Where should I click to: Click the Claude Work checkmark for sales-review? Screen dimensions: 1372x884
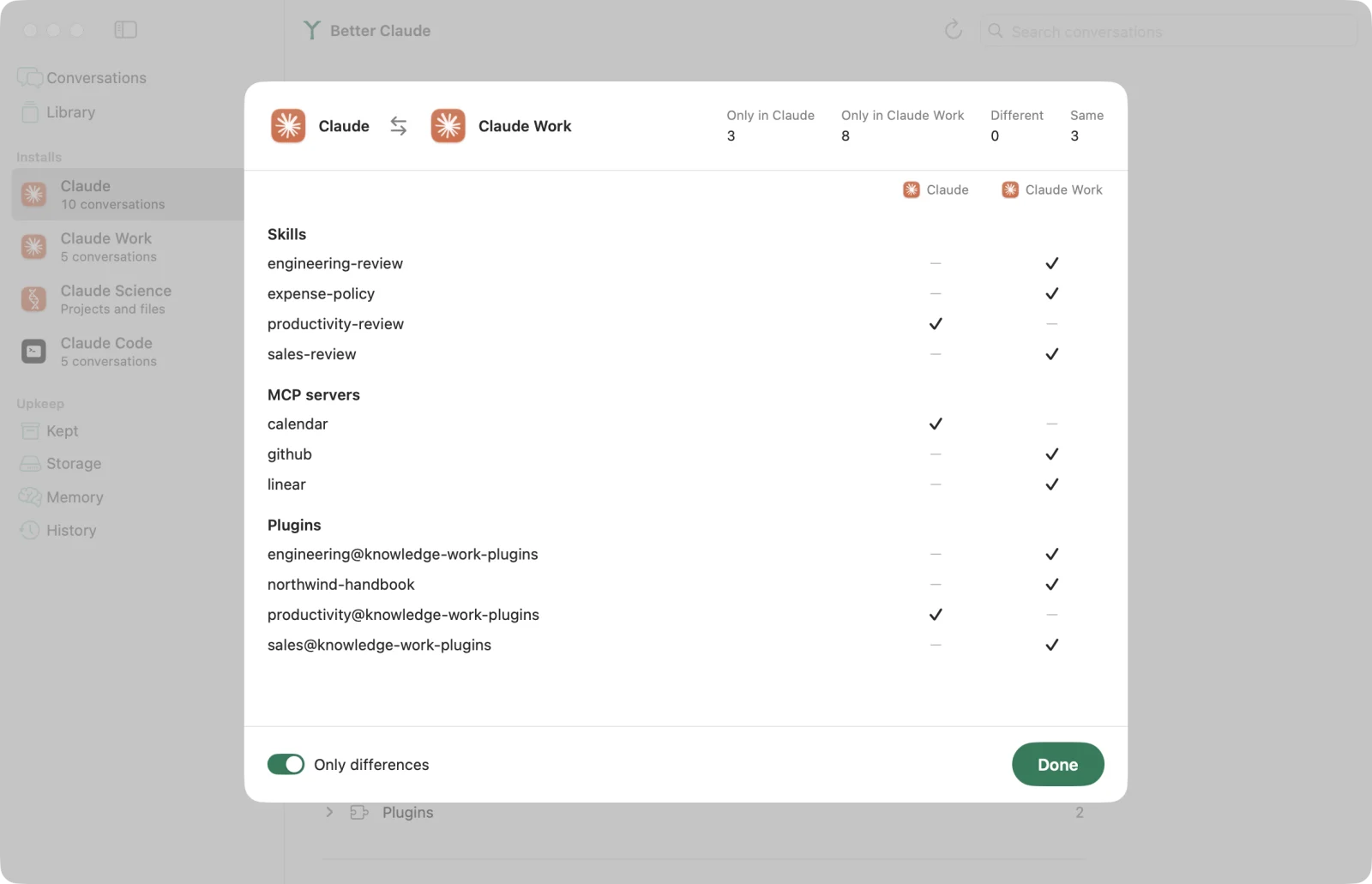[x=1052, y=354]
